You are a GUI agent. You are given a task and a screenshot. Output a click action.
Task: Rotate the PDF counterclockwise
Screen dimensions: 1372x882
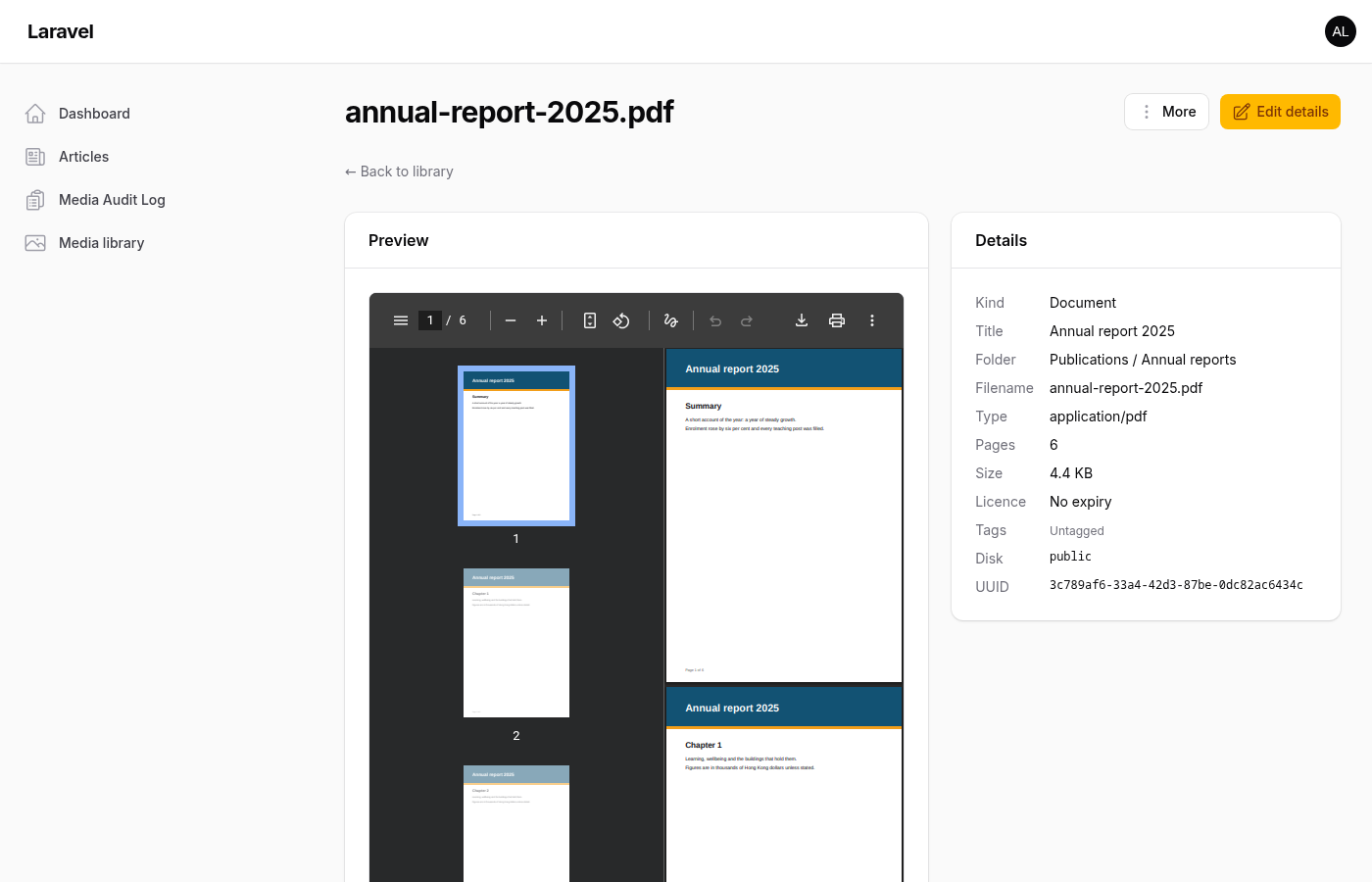[621, 320]
